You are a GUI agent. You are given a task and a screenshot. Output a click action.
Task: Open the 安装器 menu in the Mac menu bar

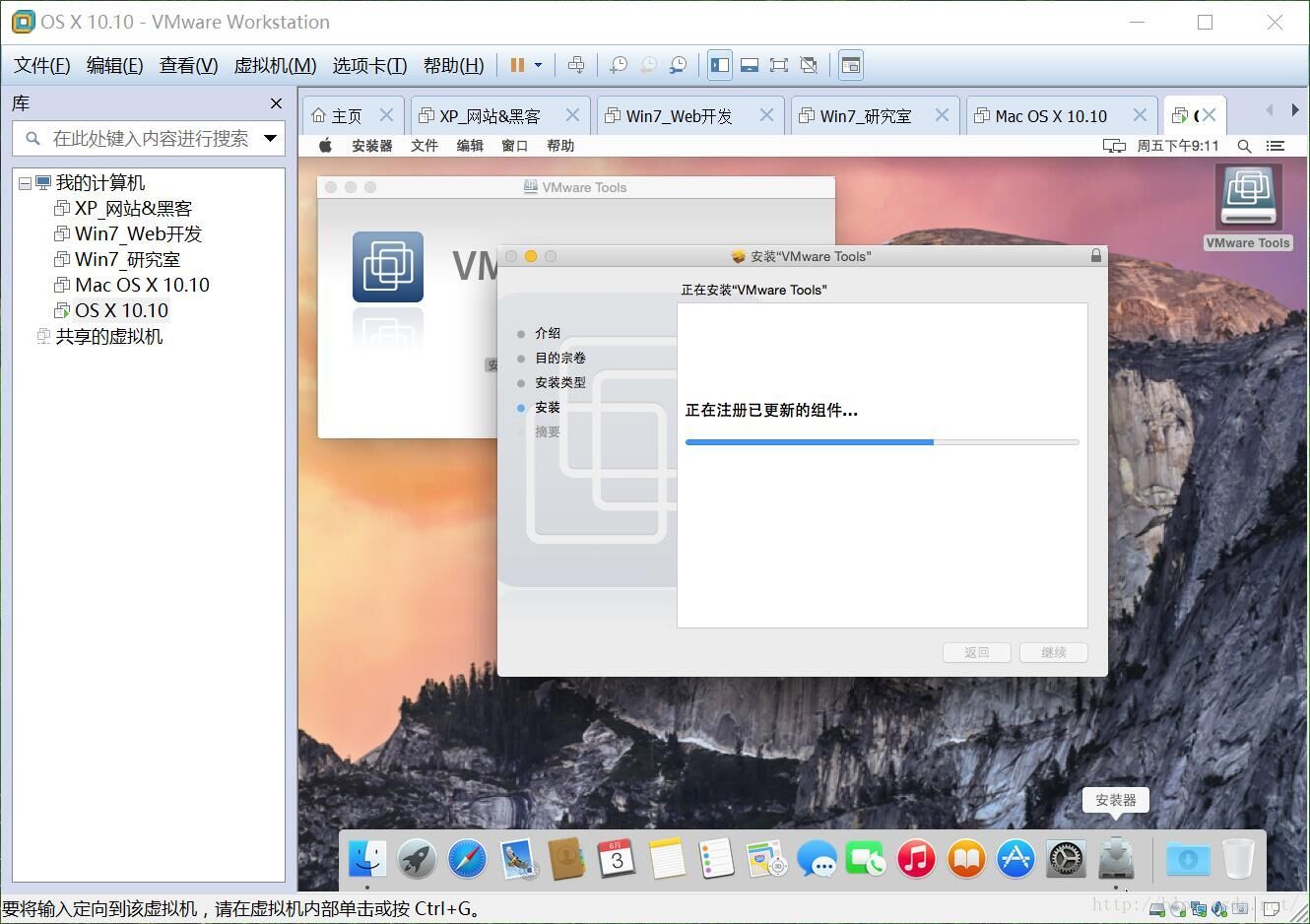coord(371,146)
